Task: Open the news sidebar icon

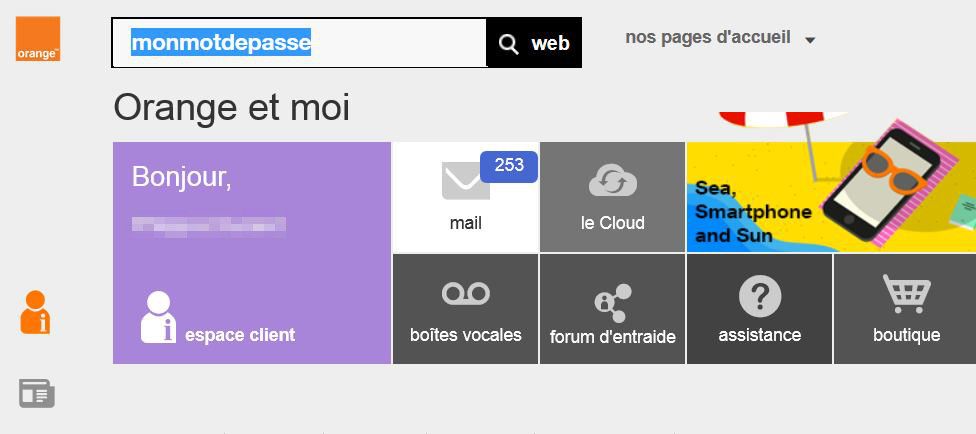Action: [37, 393]
